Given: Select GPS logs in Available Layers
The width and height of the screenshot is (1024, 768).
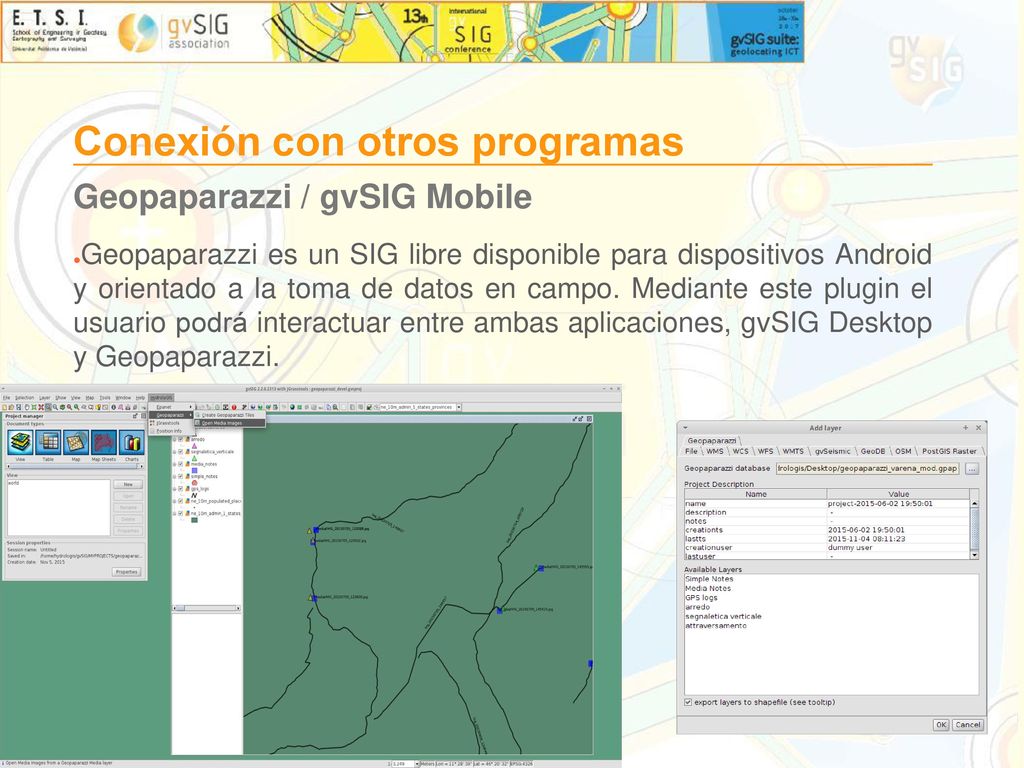Looking at the screenshot, I should [701, 598].
